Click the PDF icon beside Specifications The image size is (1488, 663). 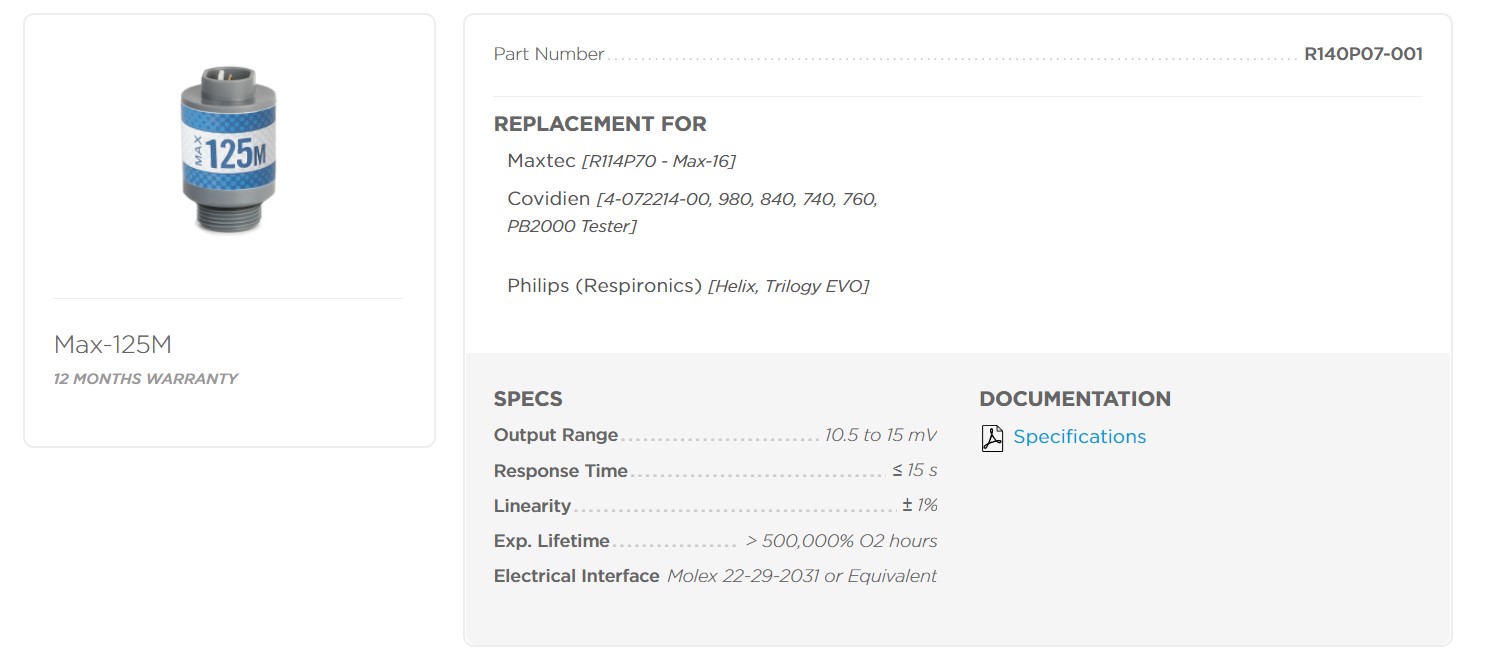point(992,438)
